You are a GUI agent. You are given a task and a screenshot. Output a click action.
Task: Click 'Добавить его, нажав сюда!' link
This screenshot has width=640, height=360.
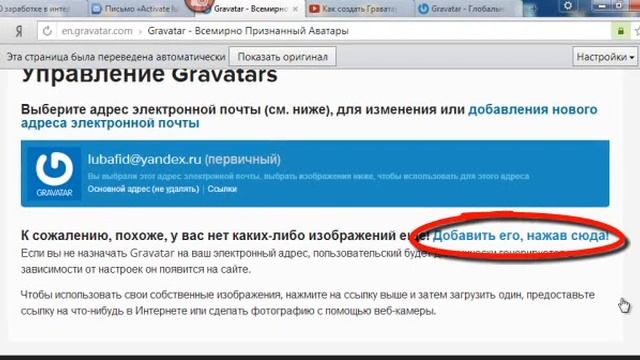click(x=520, y=236)
